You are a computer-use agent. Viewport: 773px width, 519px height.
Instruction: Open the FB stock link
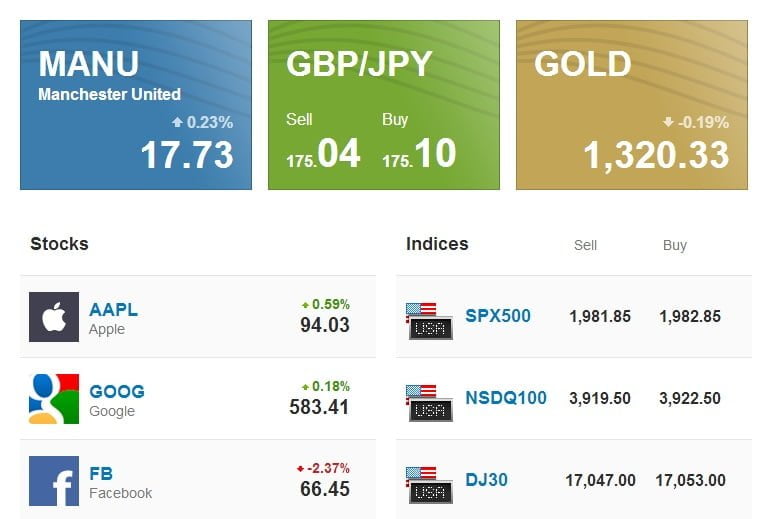point(100,473)
